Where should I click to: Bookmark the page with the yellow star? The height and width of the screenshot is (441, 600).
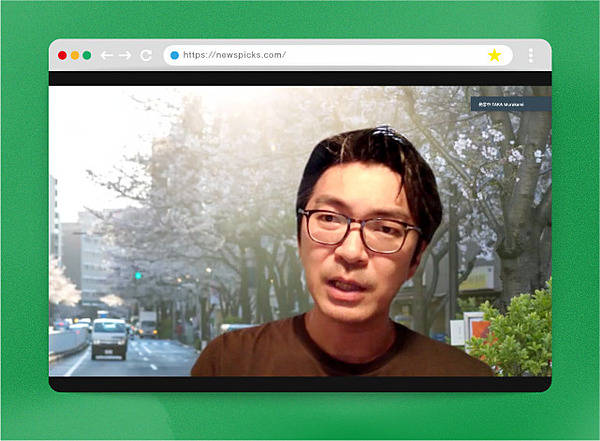coord(494,55)
